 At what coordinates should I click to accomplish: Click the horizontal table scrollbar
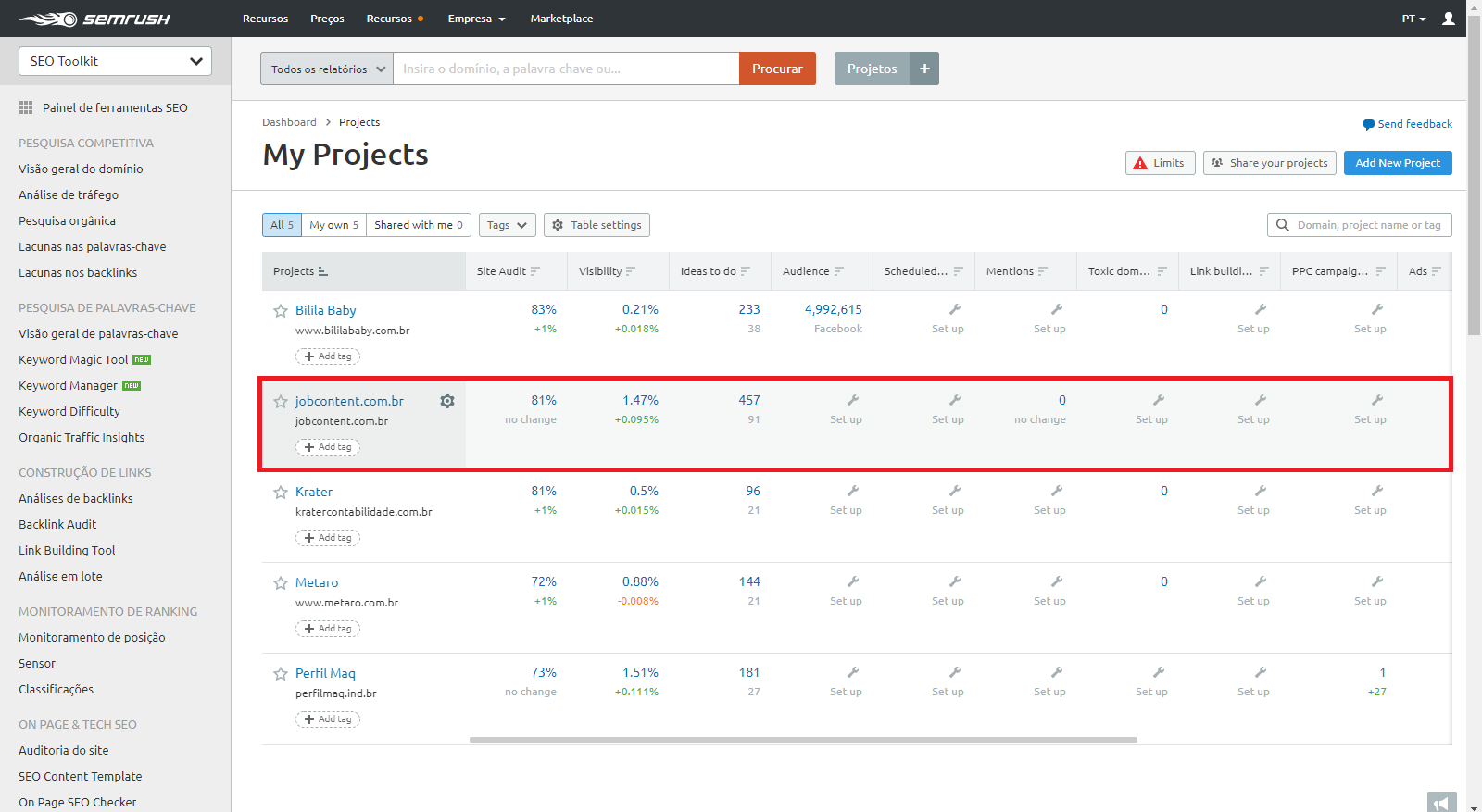803,740
